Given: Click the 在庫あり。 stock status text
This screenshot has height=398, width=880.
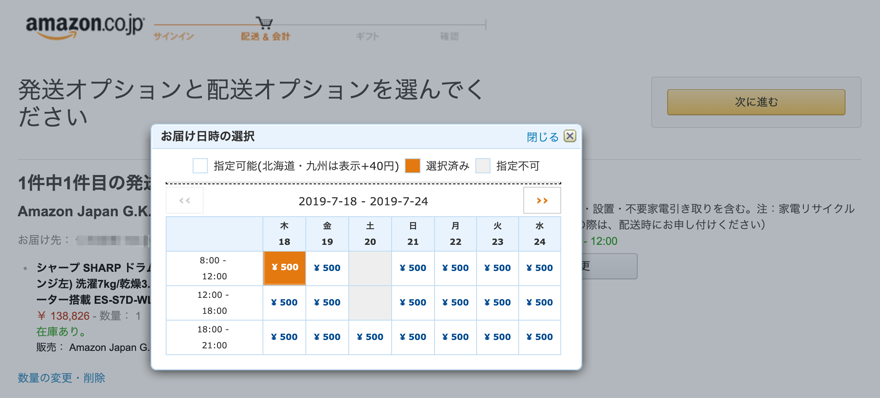Looking at the screenshot, I should pyautogui.click(x=61, y=331).
